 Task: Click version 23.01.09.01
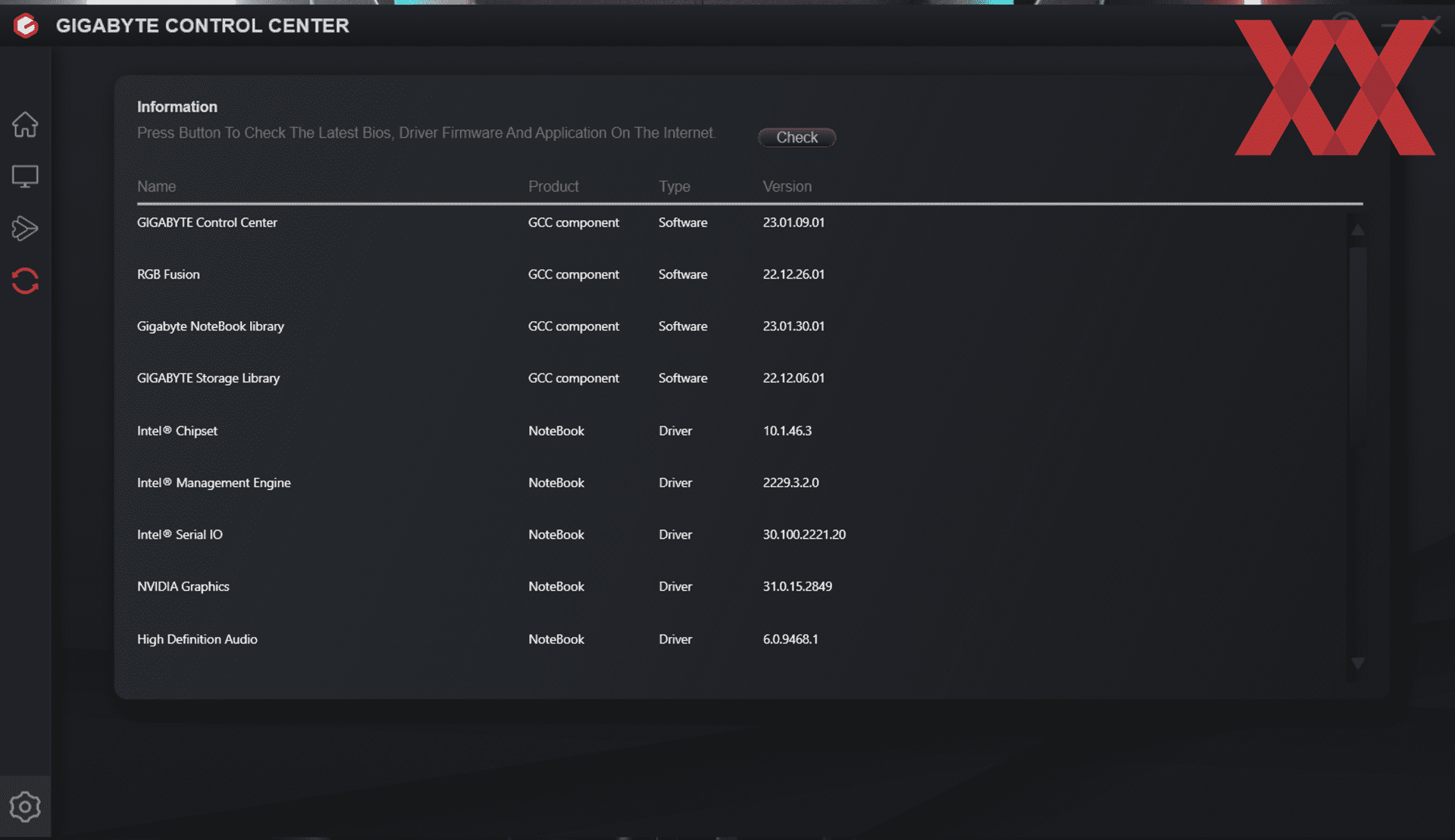tap(793, 223)
